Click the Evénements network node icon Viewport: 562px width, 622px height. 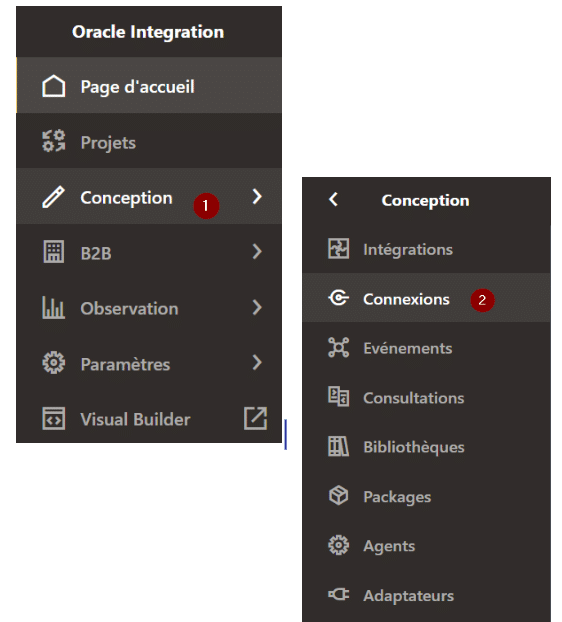coord(338,347)
